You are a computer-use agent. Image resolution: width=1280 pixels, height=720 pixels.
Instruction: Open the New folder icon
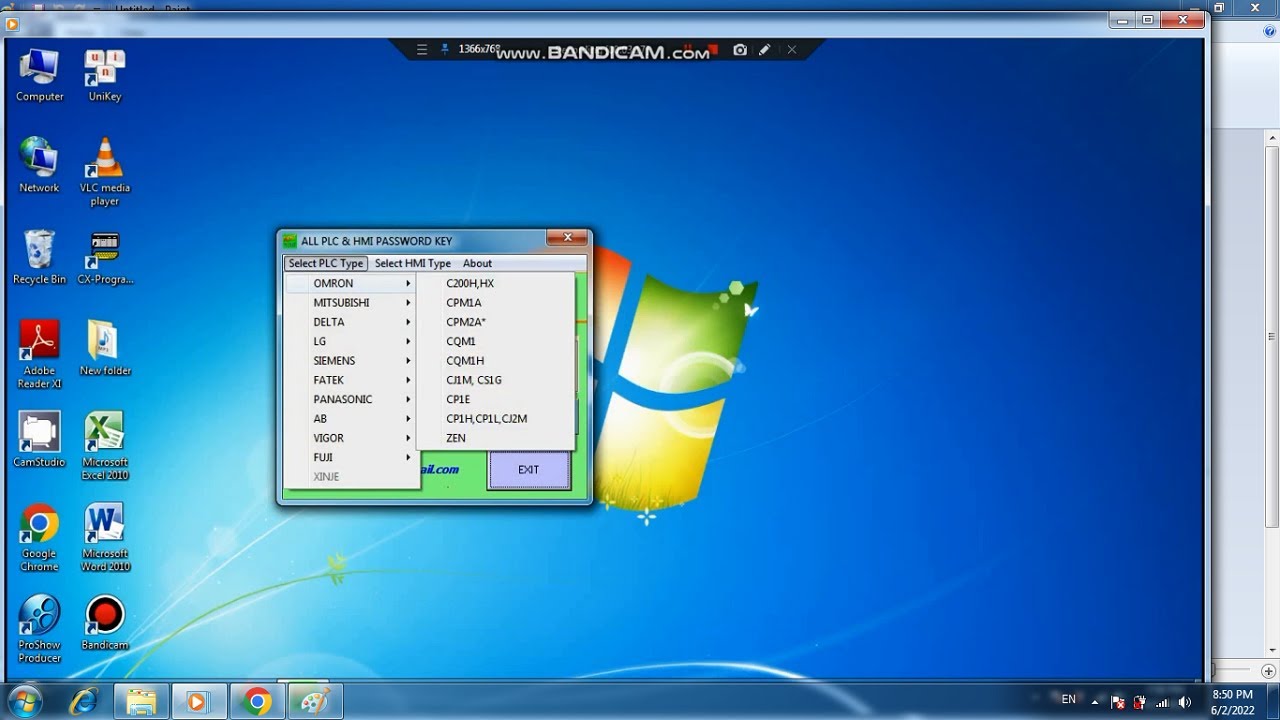click(104, 348)
